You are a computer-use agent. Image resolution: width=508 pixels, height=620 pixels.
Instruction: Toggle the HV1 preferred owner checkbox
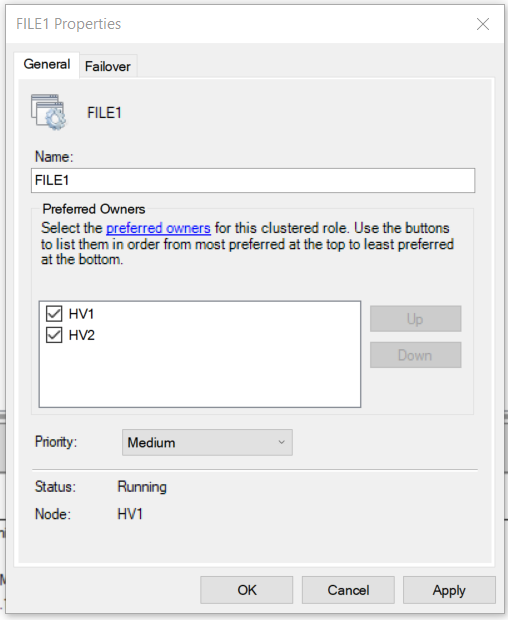54,314
